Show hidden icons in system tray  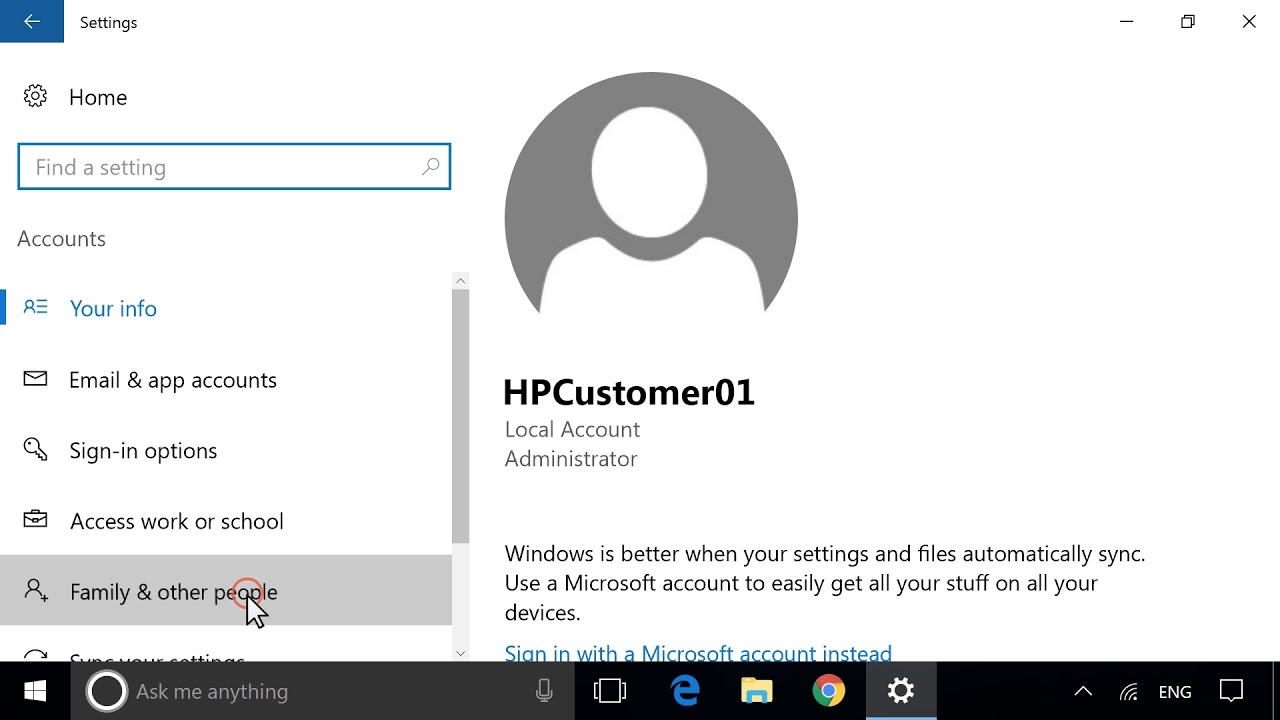(x=1083, y=691)
